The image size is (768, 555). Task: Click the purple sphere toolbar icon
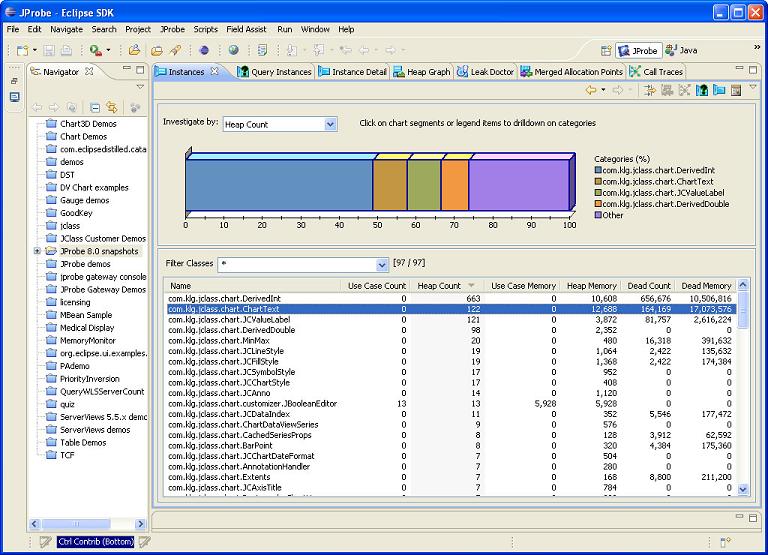tap(204, 50)
